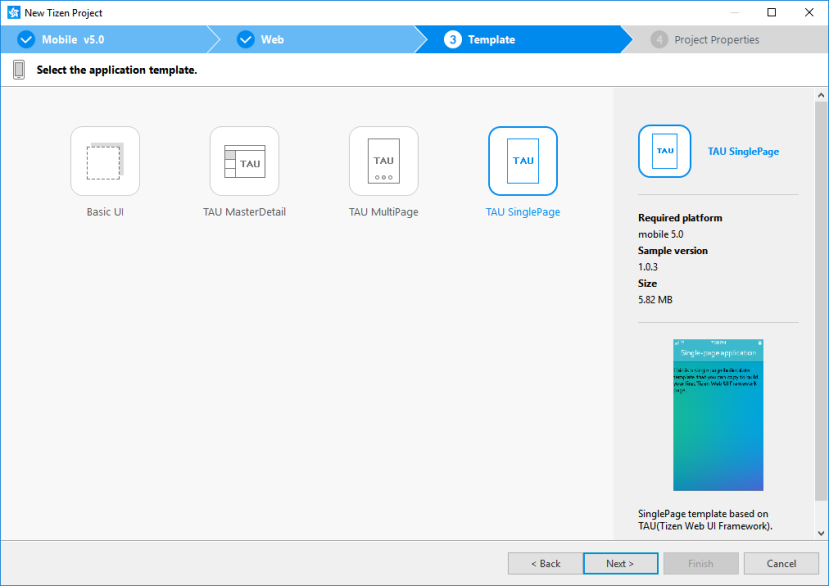Cancel the new project wizard
Screen dimensions: 829x586
[x=781, y=563]
